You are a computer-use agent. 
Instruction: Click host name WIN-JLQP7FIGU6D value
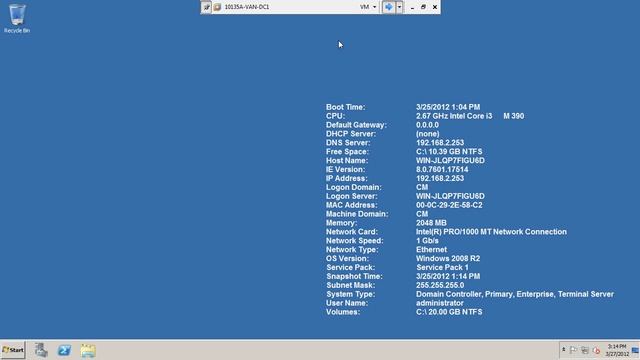click(x=450, y=160)
